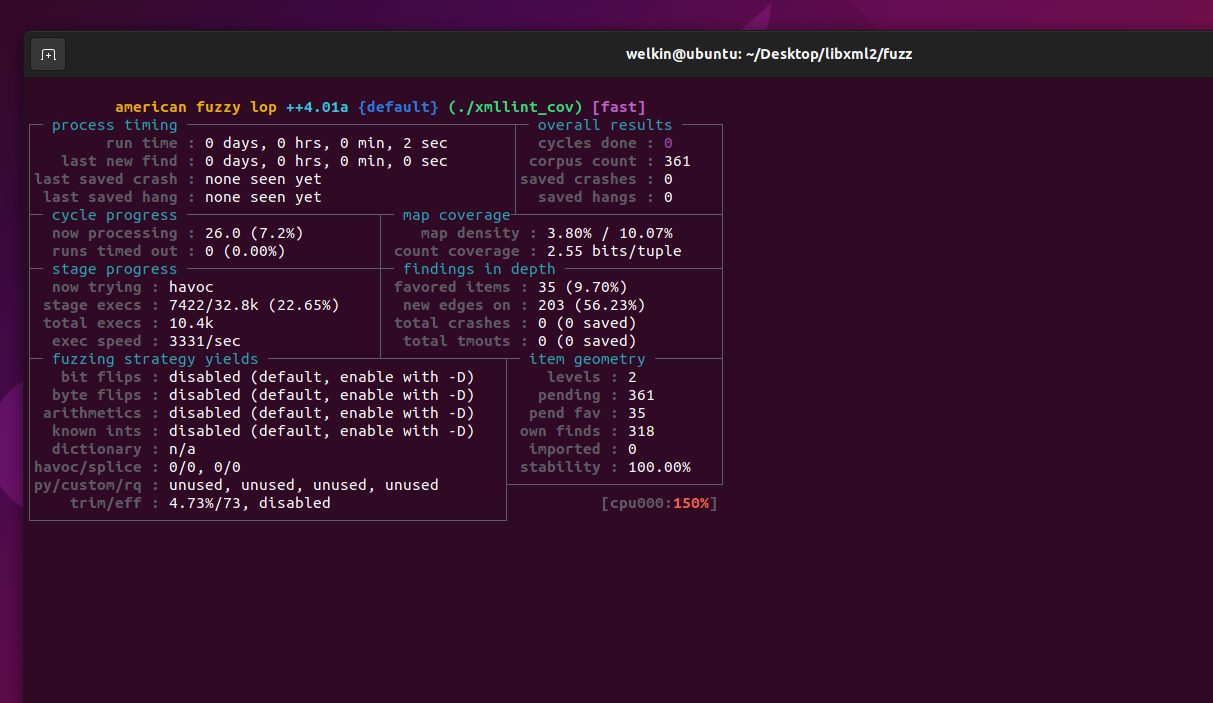This screenshot has width=1213, height=703.
Task: Click the levels value 2
Action: tap(632, 377)
